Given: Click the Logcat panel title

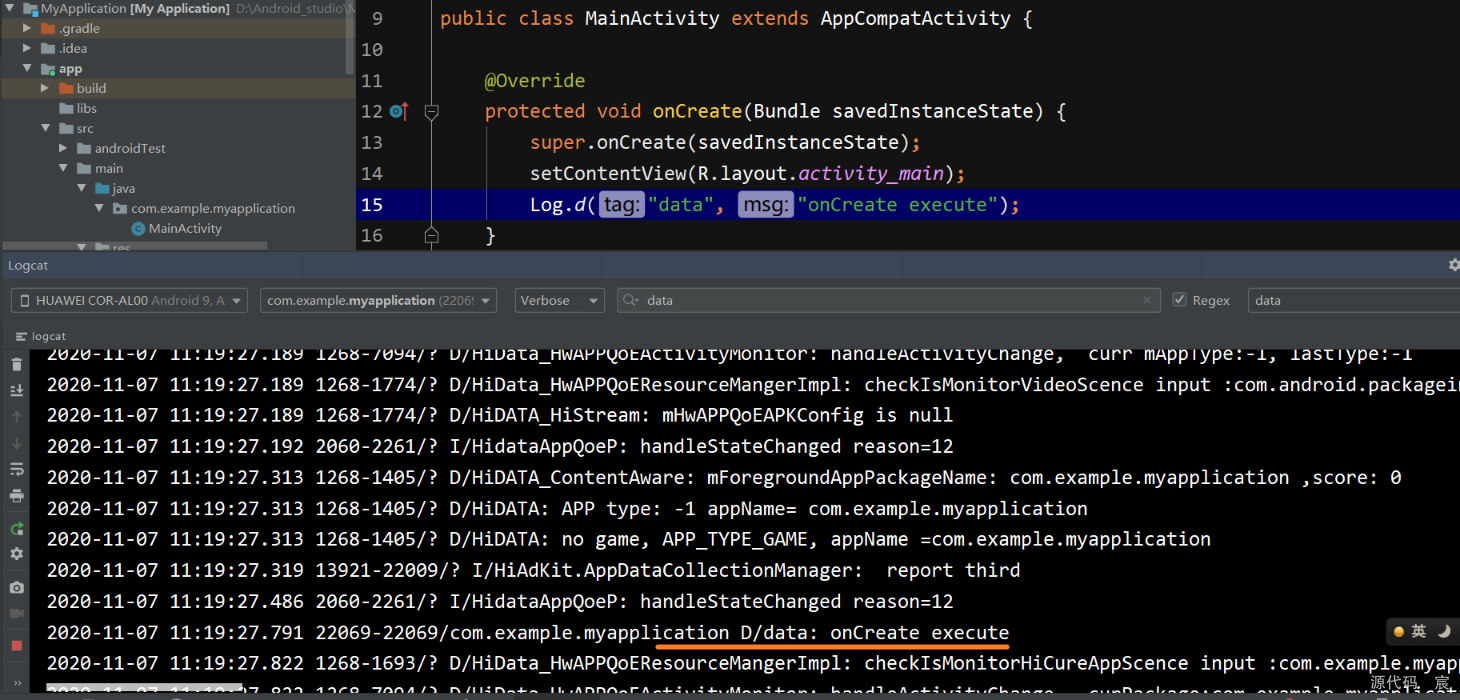Looking at the screenshot, I should (28, 265).
